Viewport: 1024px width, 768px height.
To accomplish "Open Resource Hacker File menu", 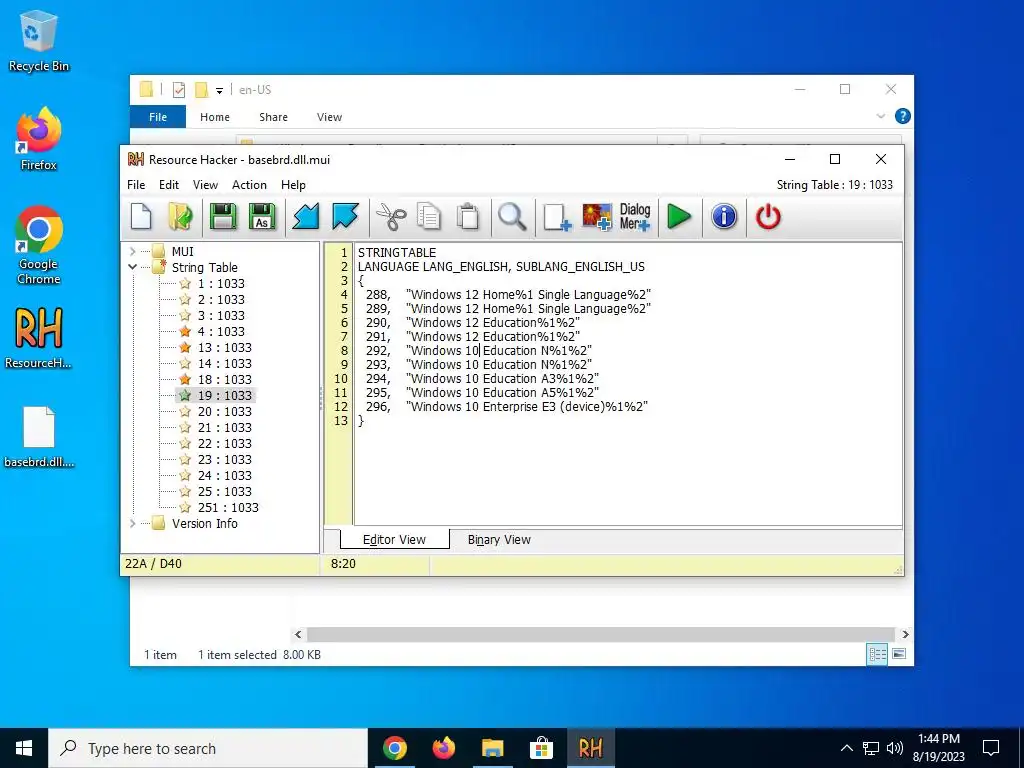I will click(136, 185).
